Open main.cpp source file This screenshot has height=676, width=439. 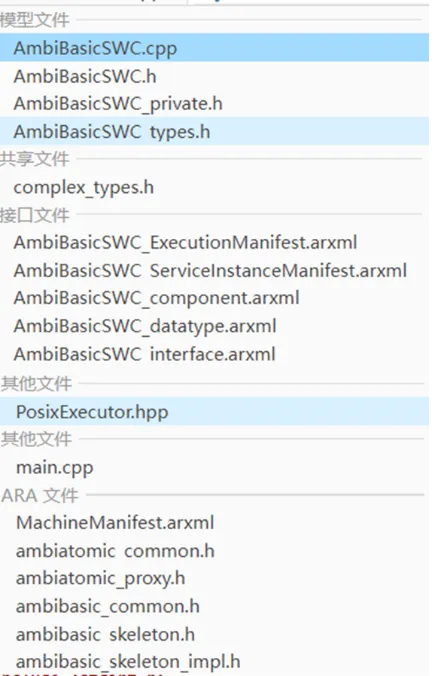[214, 467]
